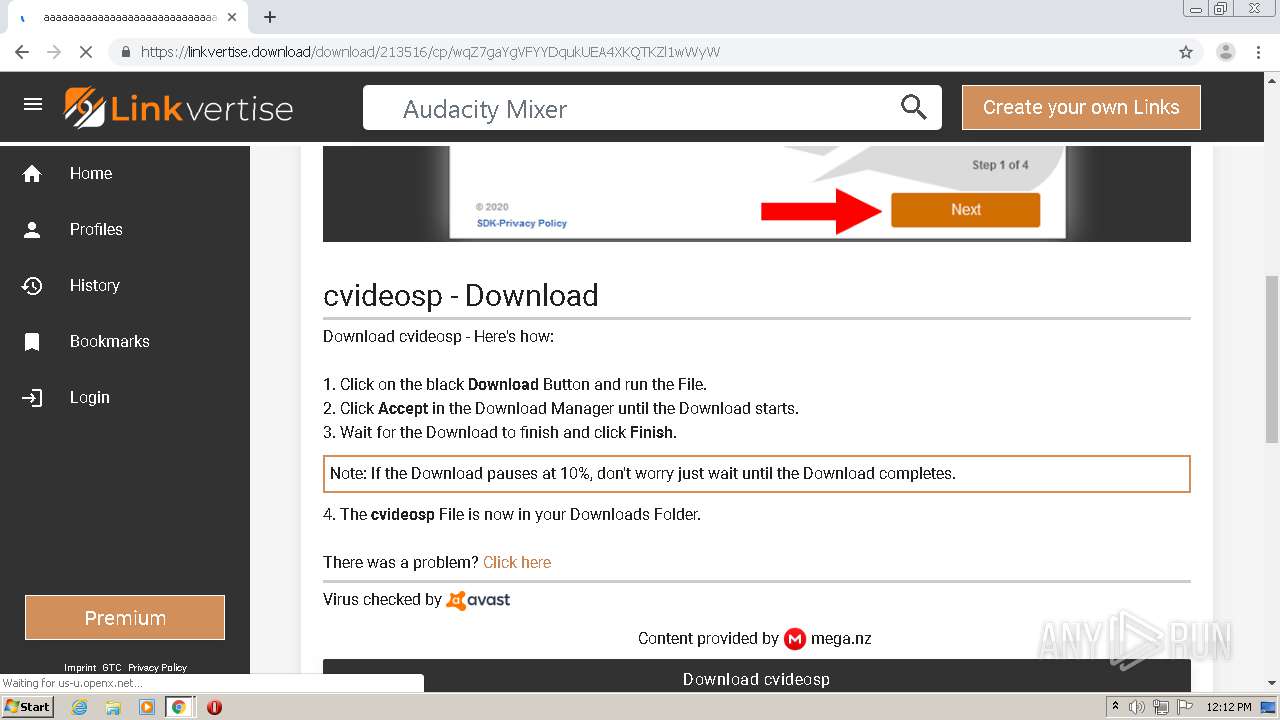Click Create your own Links button
1280x720 pixels.
tap(1081, 107)
